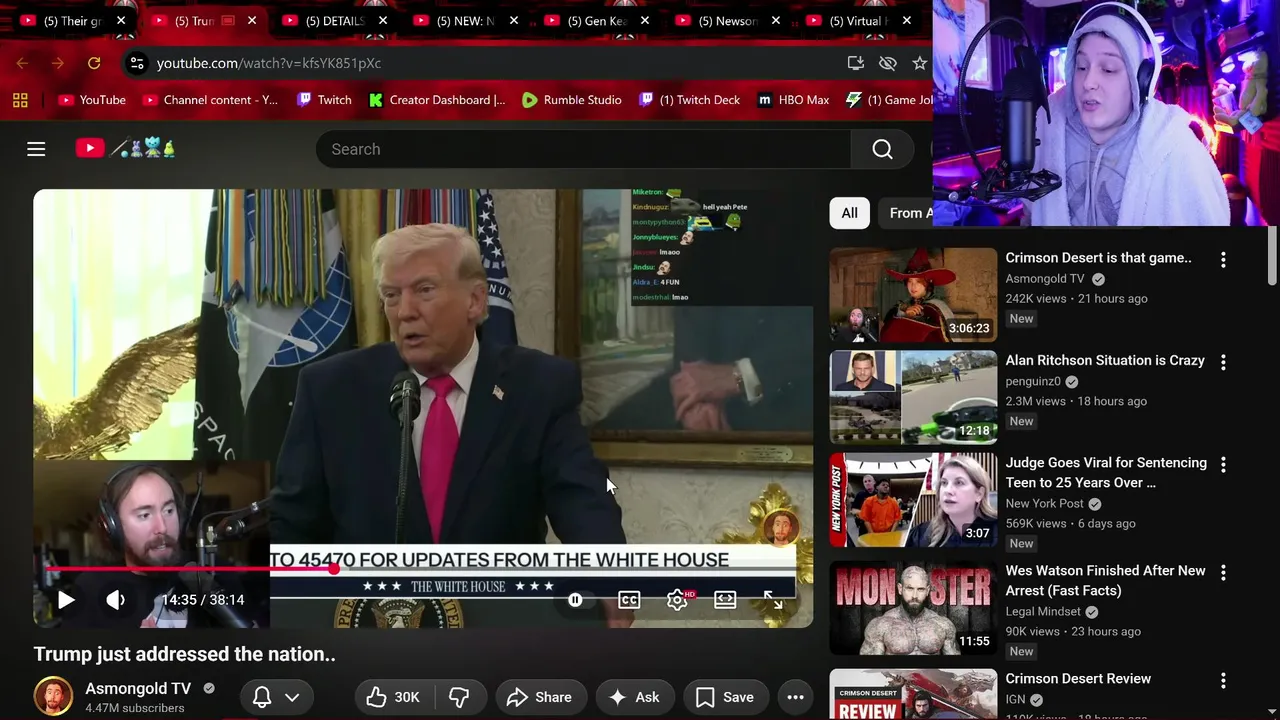Open the Creator Dashboard bookmark
The height and width of the screenshot is (720, 1280).
[x=437, y=100]
